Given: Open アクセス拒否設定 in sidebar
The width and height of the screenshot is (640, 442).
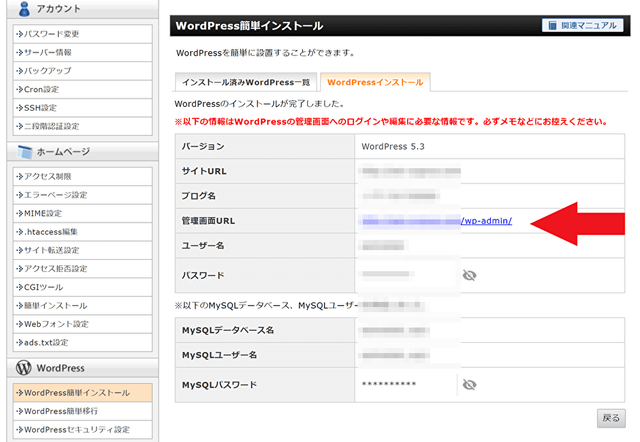Looking at the screenshot, I should pos(83,269).
